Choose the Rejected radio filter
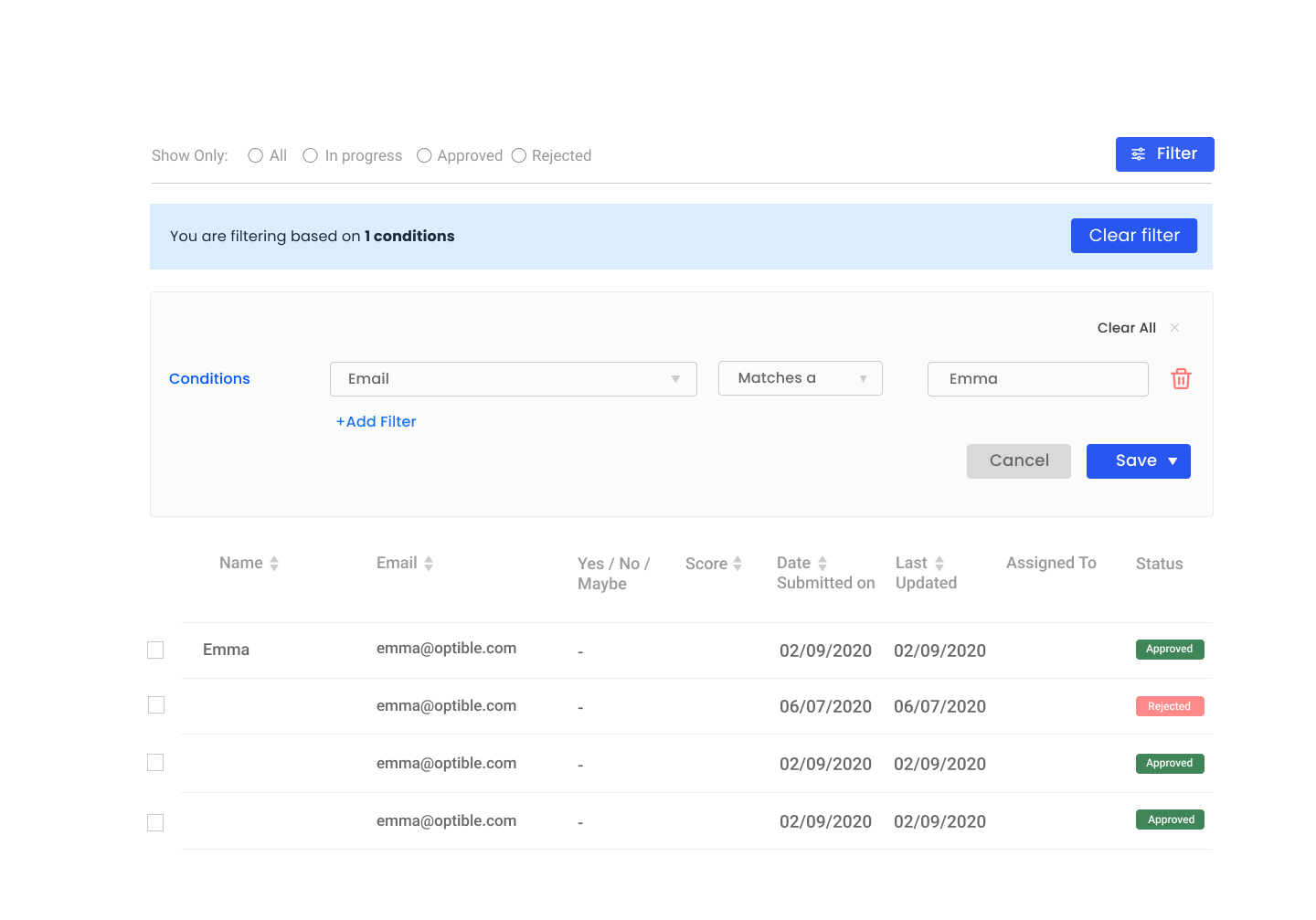1316x920 pixels. 519,156
